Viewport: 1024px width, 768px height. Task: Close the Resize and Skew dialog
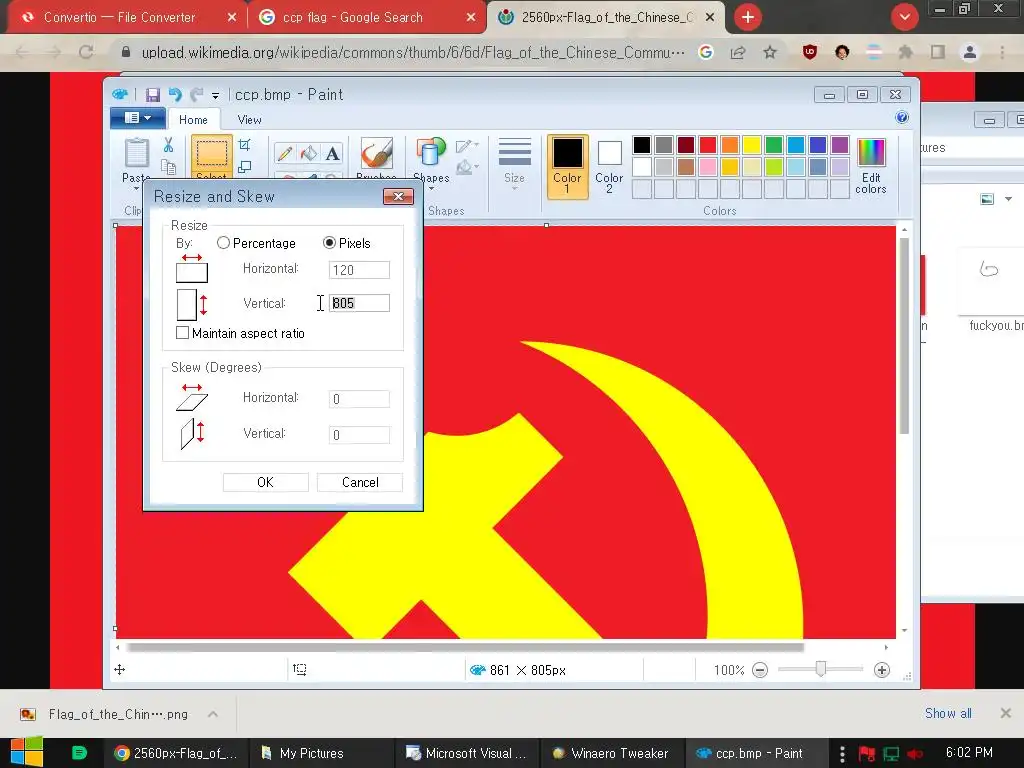tap(398, 196)
